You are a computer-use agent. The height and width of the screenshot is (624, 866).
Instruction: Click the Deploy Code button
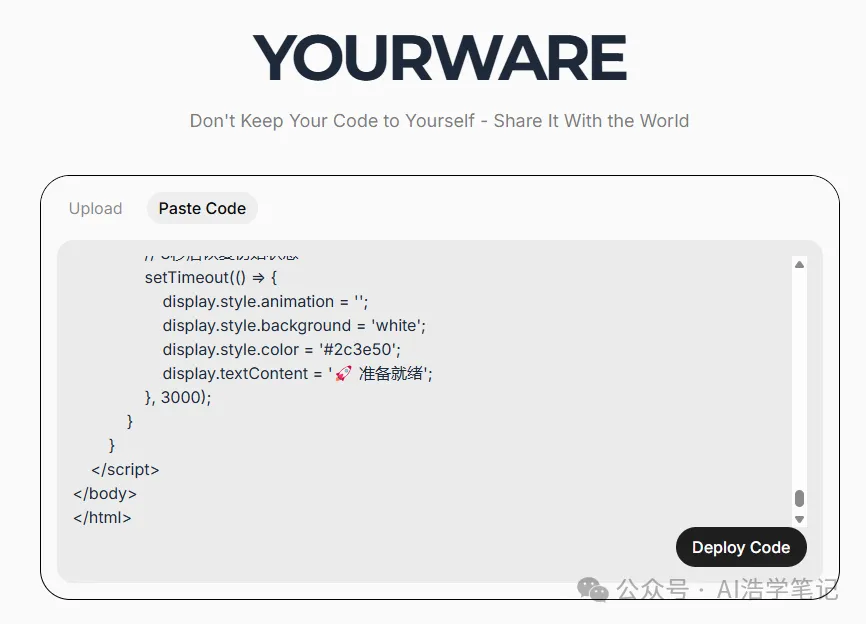tap(741, 547)
